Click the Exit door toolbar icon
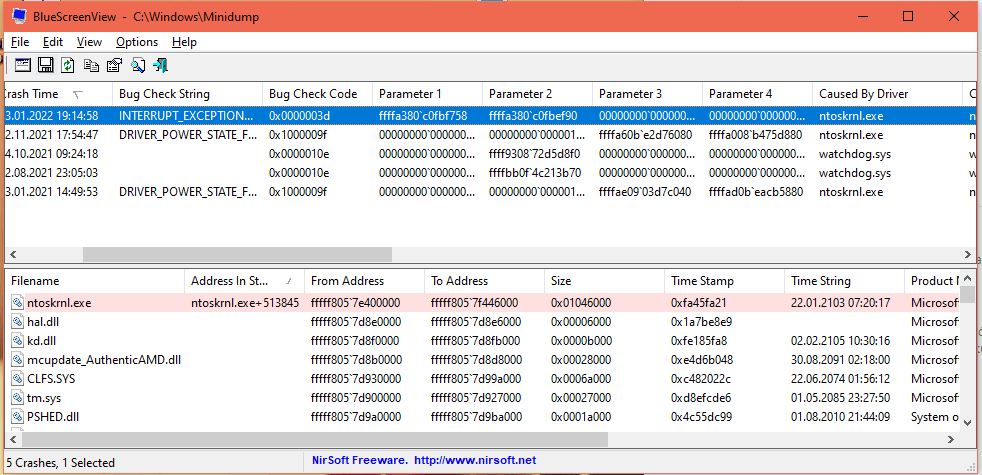 [x=160, y=65]
